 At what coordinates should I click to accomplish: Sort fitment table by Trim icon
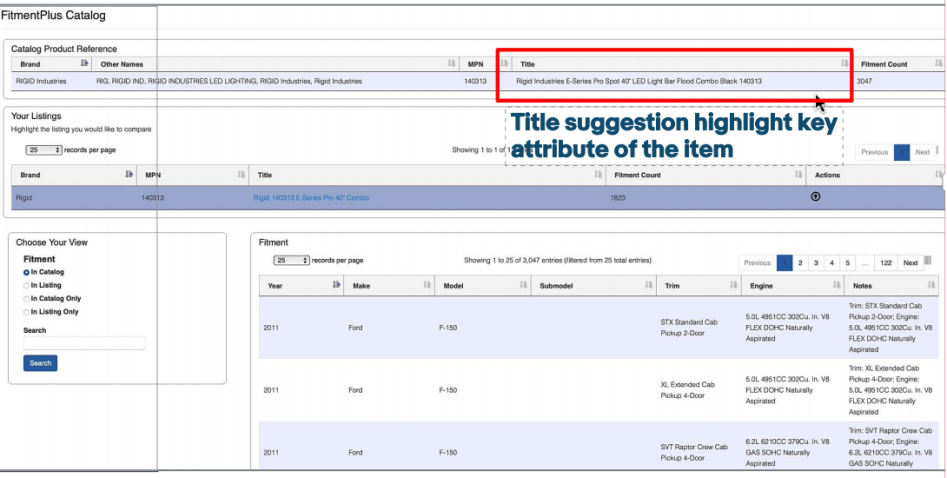pos(733,285)
